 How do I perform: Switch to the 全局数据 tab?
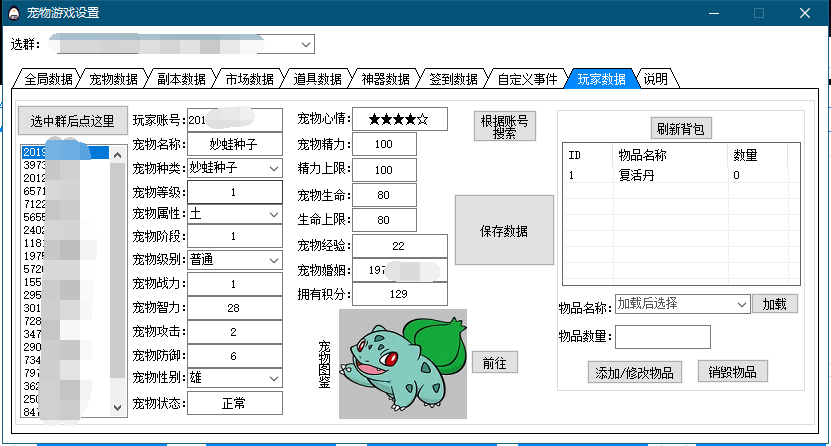pos(48,79)
